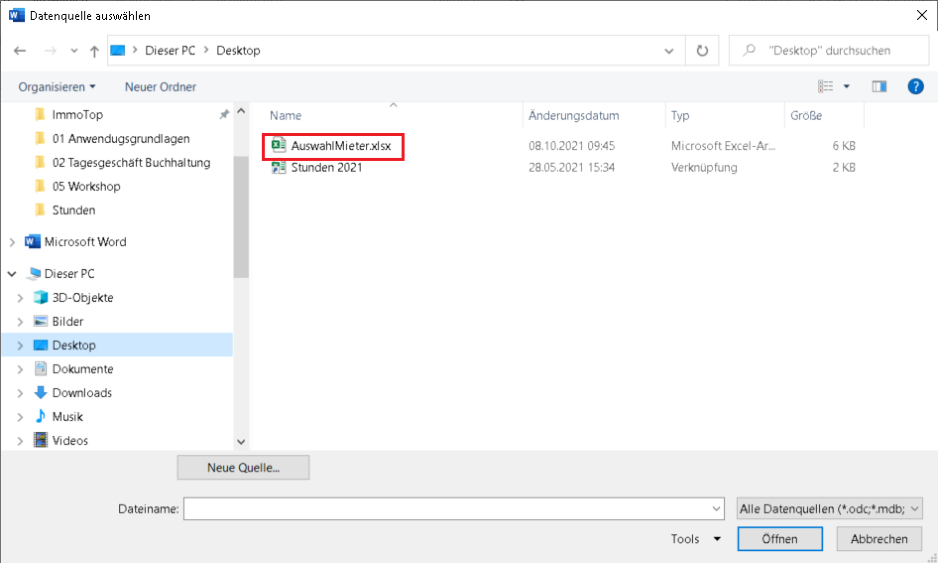Click the Neue Quelle... button
Viewport: 938px width, 563px height.
tap(243, 468)
